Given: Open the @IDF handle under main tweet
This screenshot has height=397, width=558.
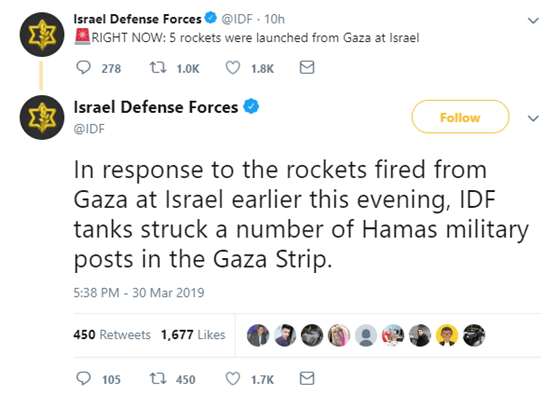Looking at the screenshot, I should [89, 129].
